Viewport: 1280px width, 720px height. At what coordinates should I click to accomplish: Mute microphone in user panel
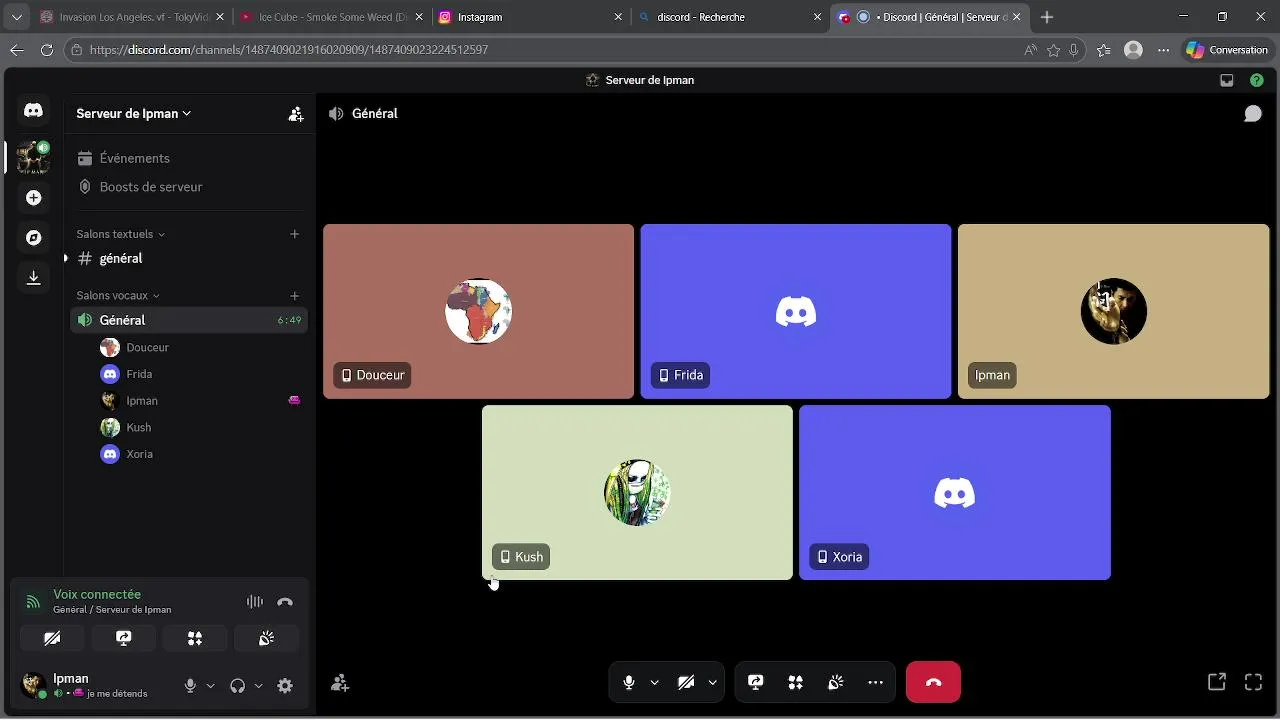point(190,686)
